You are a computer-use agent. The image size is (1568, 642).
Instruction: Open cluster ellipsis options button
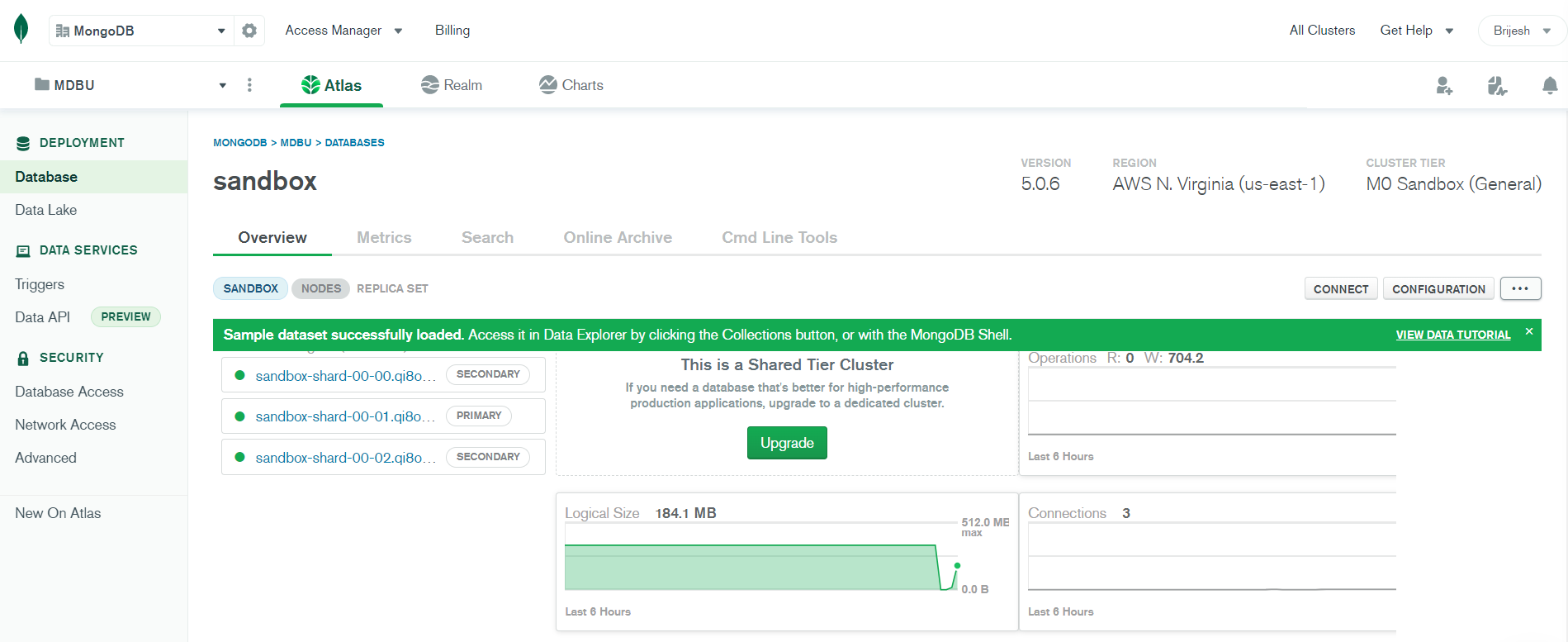1520,288
